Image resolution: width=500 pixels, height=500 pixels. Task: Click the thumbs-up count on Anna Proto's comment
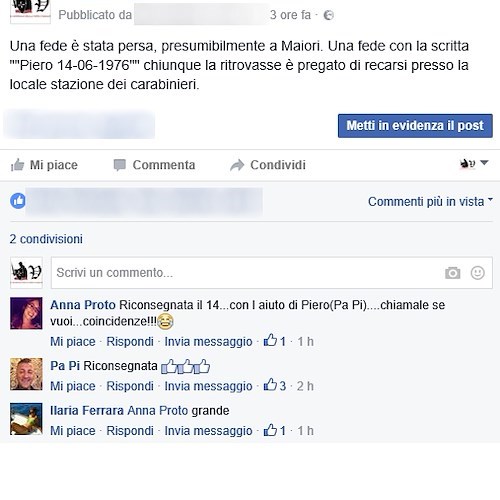pyautogui.click(x=275, y=341)
